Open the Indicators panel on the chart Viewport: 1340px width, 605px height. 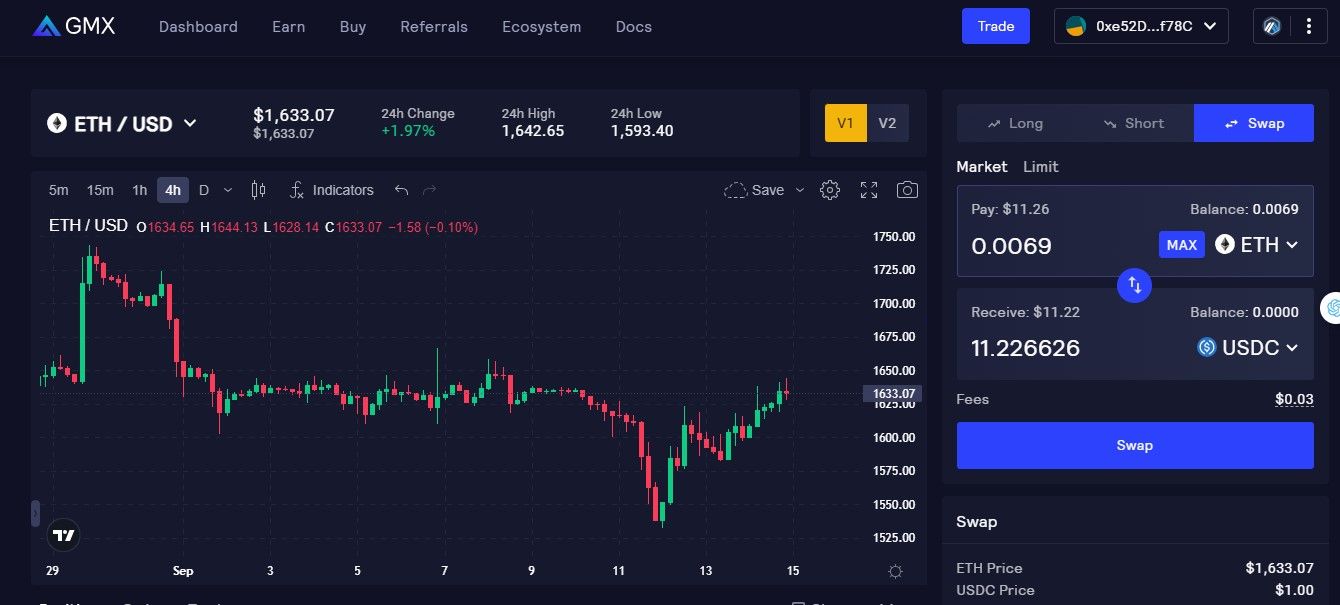pyautogui.click(x=333, y=189)
